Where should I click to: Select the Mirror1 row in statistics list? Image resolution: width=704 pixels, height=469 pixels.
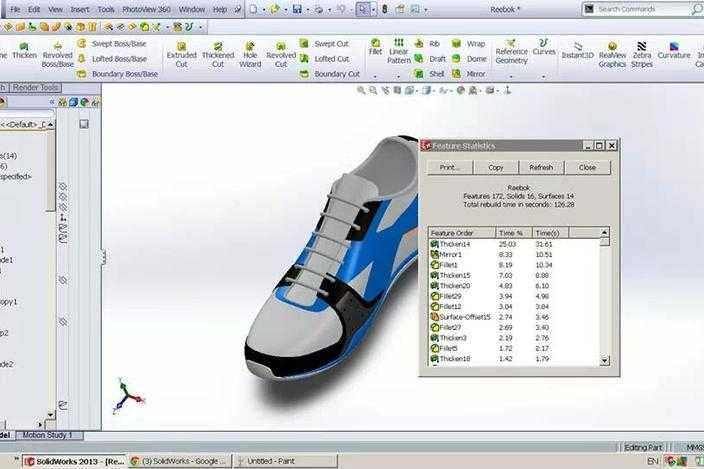coord(514,254)
